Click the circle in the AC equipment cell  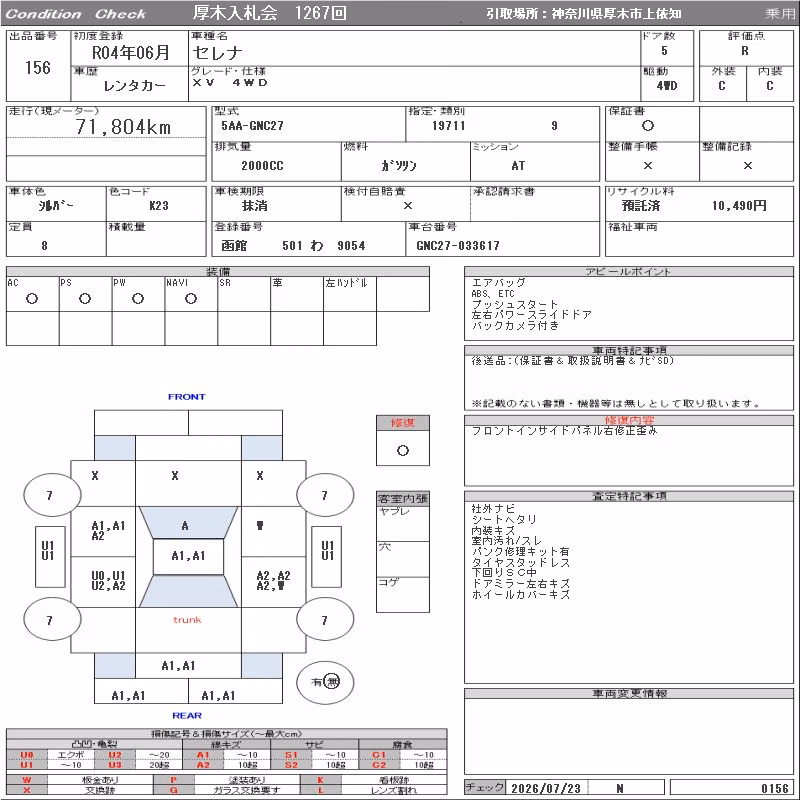(x=32, y=298)
